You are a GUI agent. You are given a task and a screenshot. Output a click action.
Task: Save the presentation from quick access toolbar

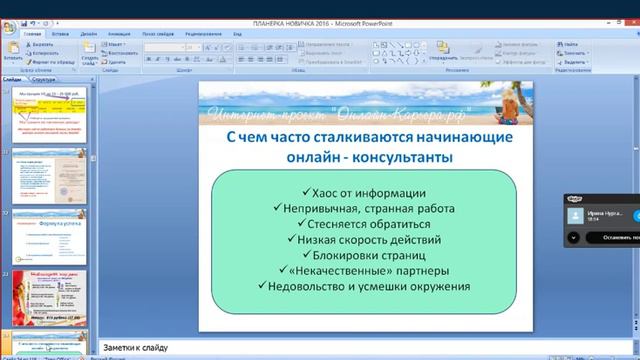coord(24,24)
